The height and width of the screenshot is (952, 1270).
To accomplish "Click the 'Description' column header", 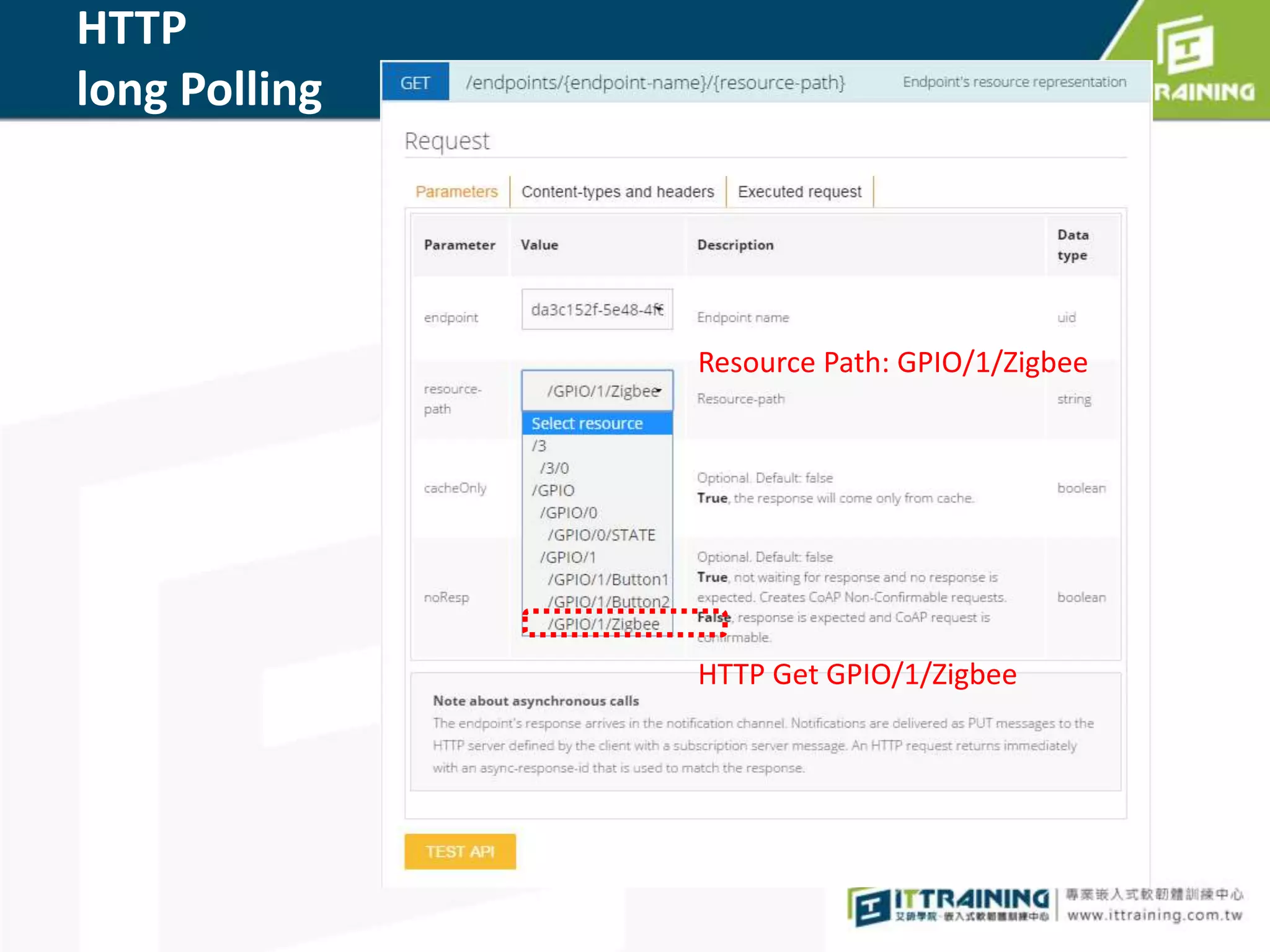I will 735,245.
